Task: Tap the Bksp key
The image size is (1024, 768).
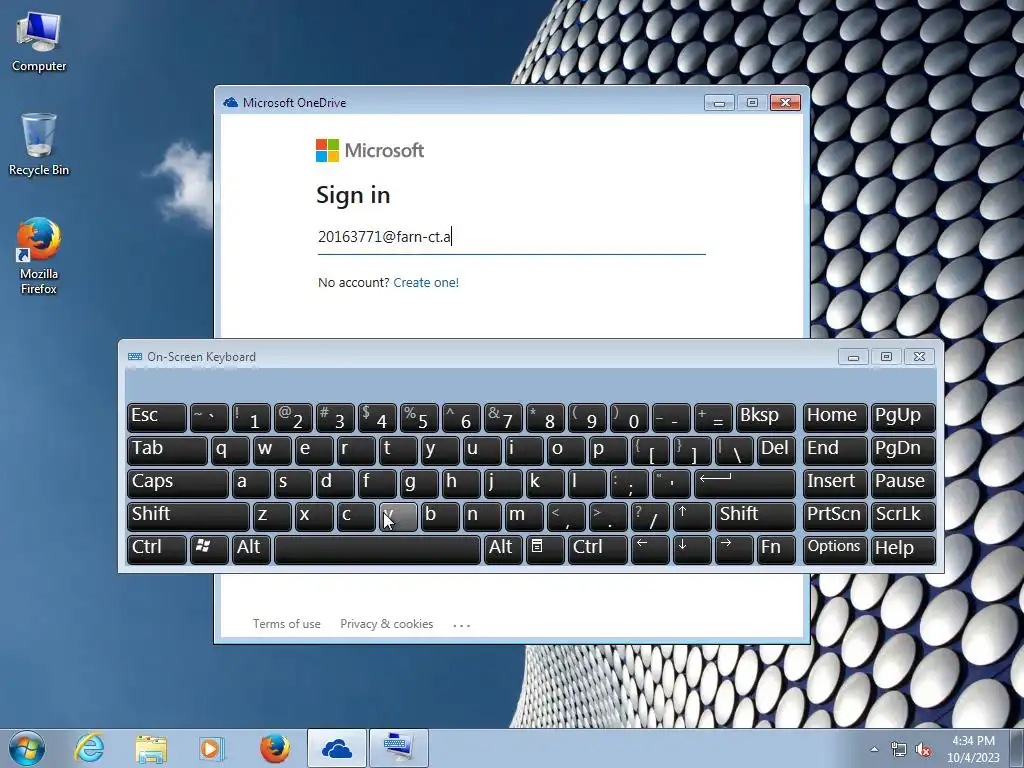Action: coord(765,417)
